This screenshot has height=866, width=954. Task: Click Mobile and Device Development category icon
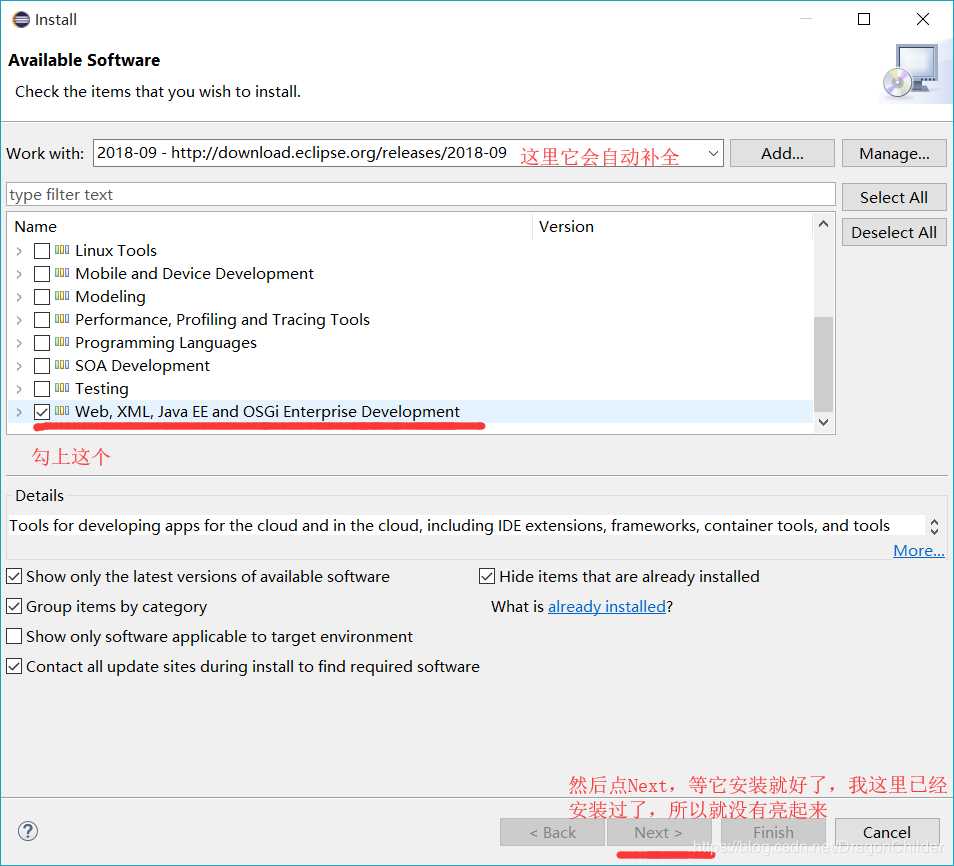tap(62, 273)
